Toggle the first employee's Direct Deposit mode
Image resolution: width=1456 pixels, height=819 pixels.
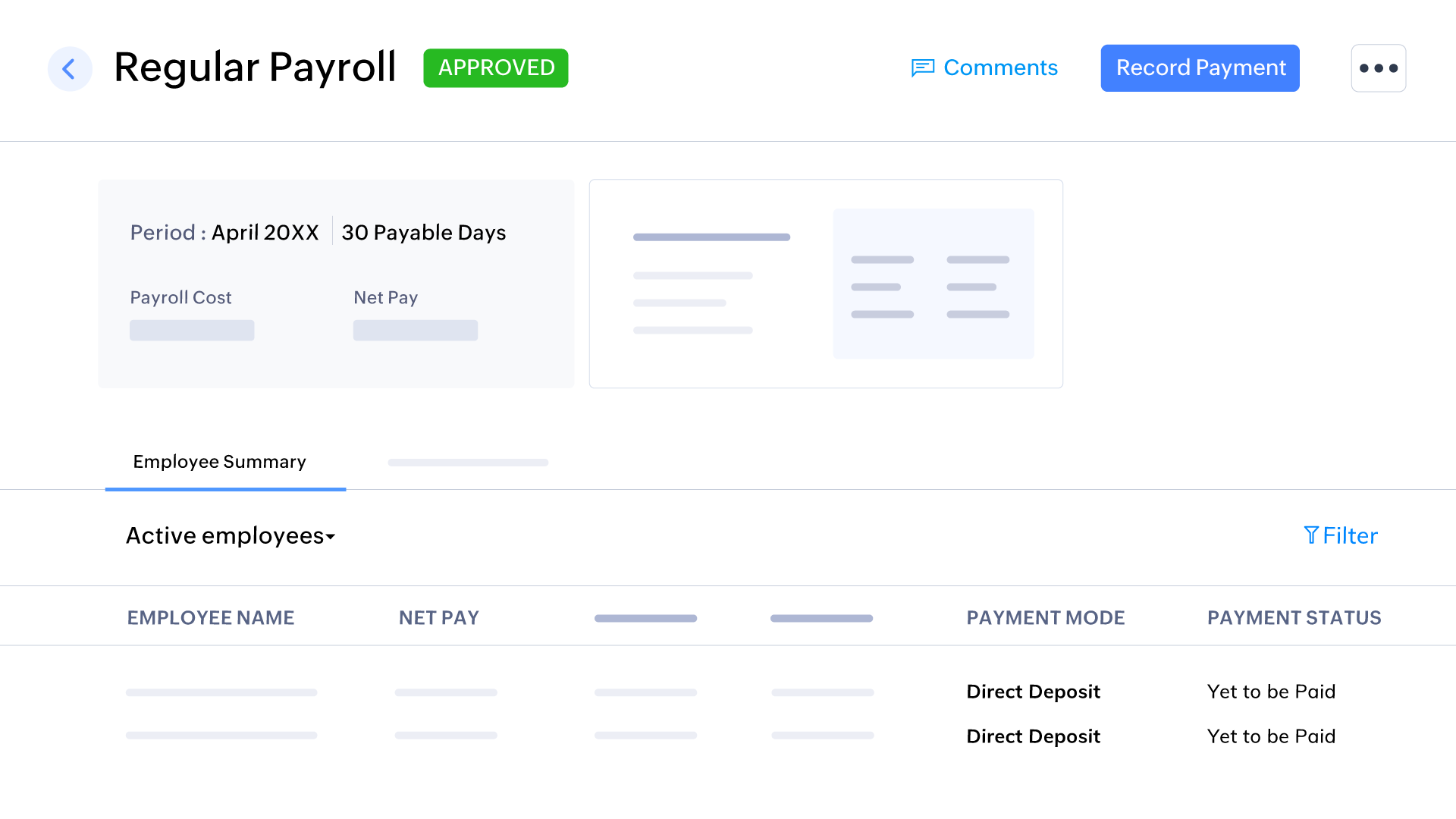(1033, 692)
